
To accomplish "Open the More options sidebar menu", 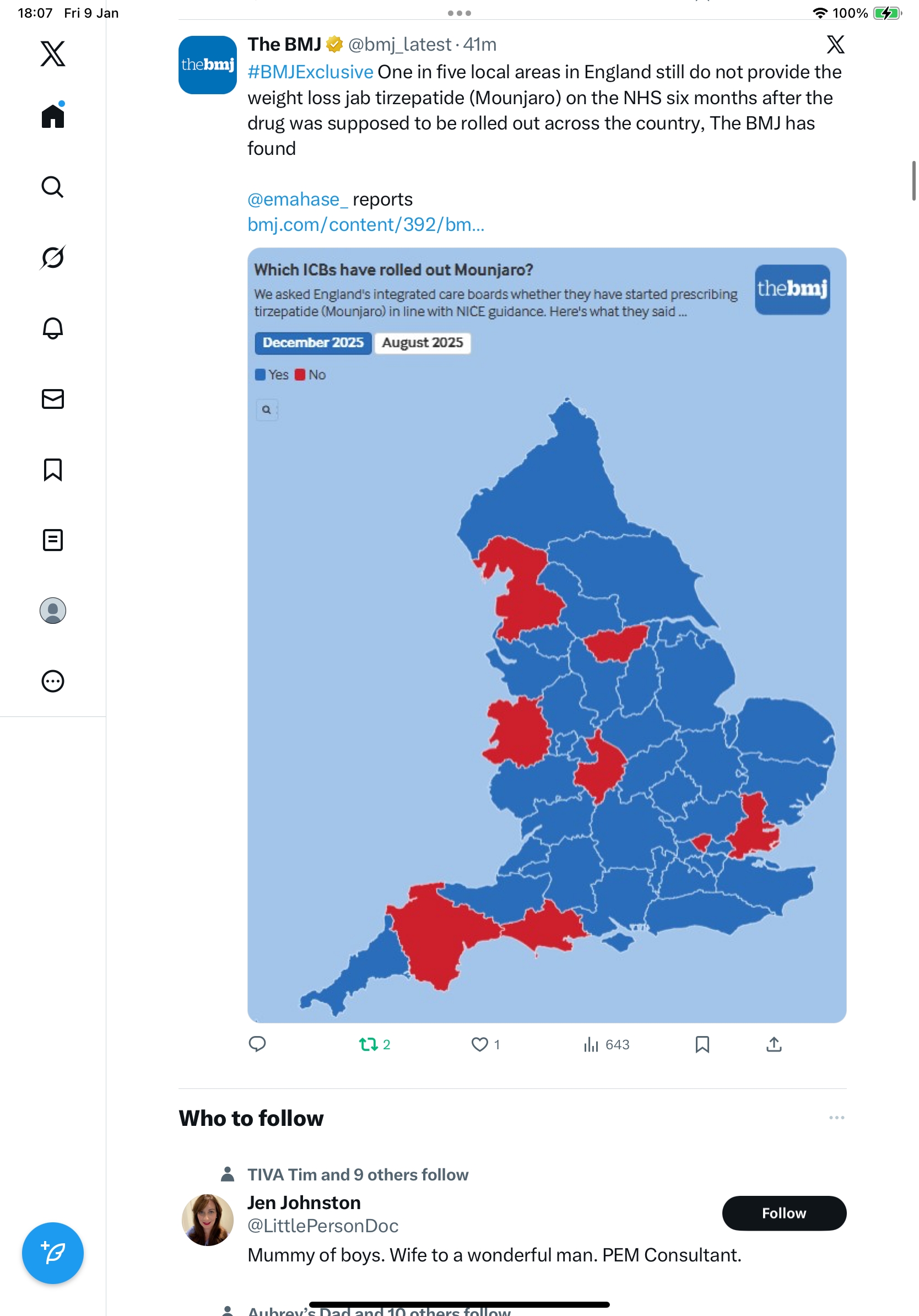I will 53,681.
